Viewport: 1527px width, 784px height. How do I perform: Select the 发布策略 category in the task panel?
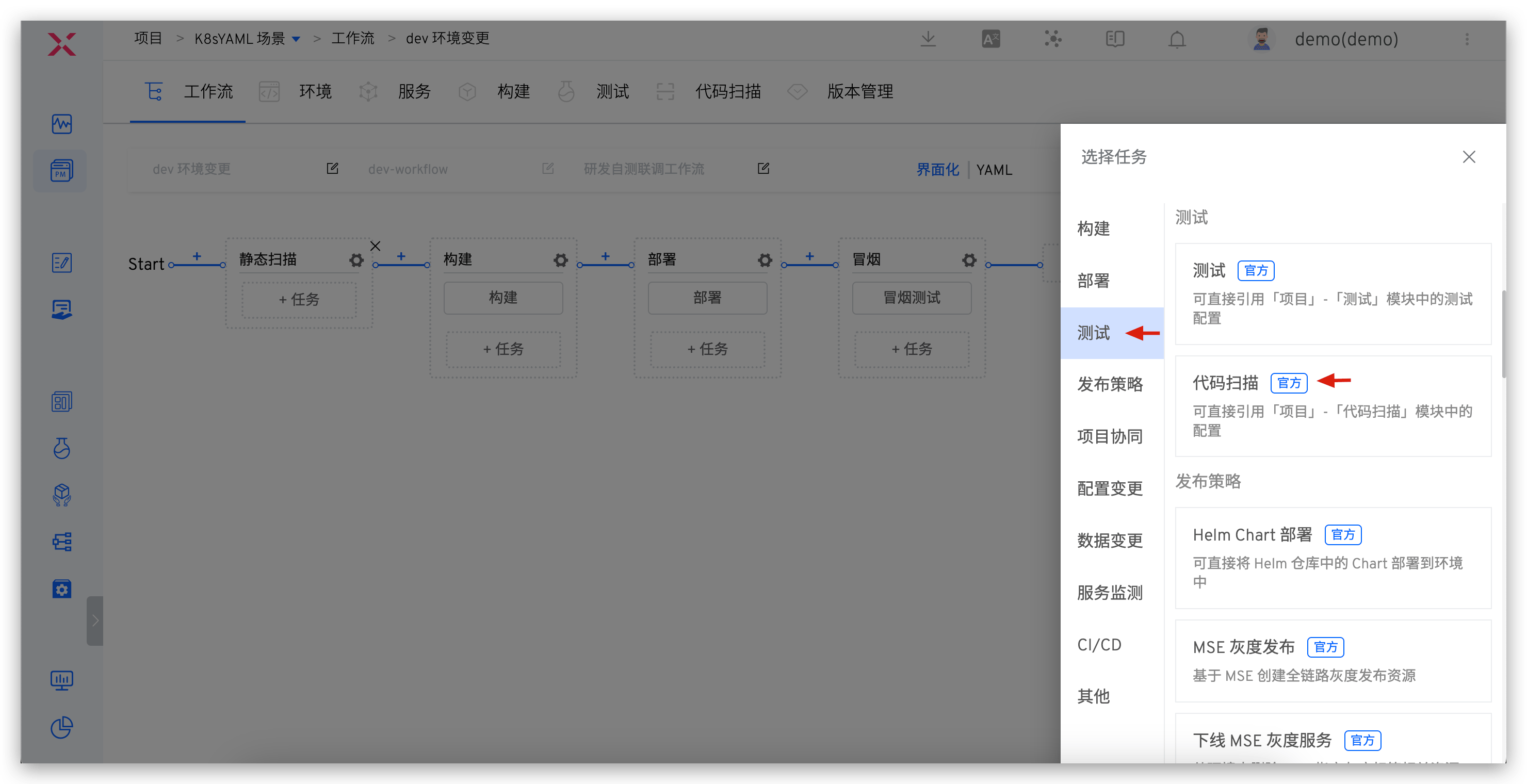pyautogui.click(x=1110, y=384)
